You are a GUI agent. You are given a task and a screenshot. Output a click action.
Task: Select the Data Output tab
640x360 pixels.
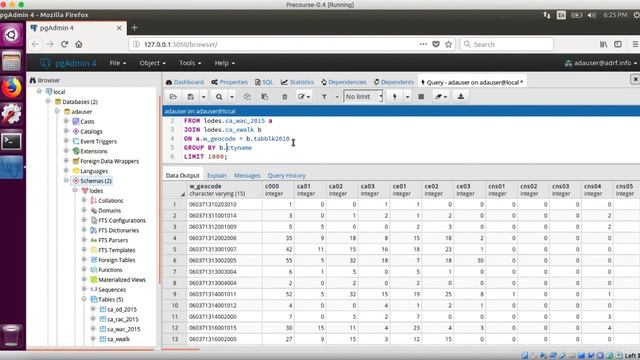[182, 175]
